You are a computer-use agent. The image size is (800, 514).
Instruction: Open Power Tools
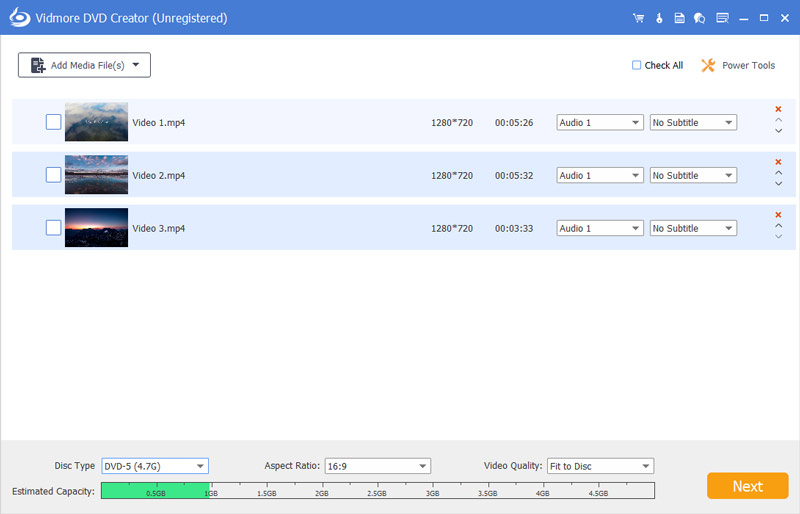click(738, 65)
